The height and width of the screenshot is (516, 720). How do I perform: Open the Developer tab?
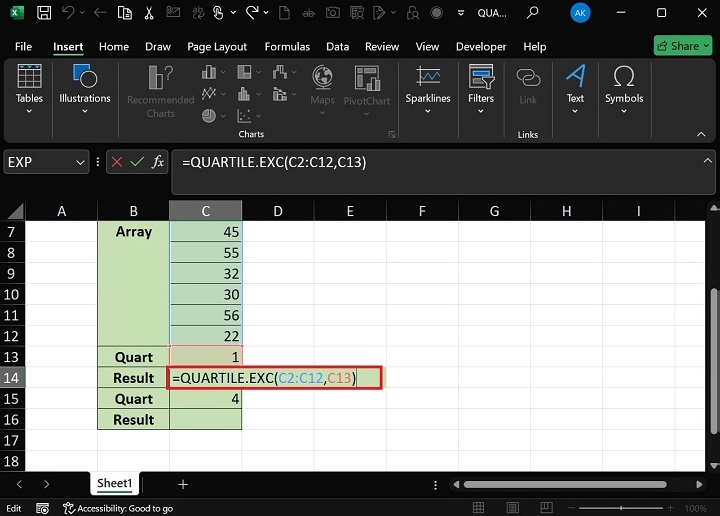[x=481, y=46]
